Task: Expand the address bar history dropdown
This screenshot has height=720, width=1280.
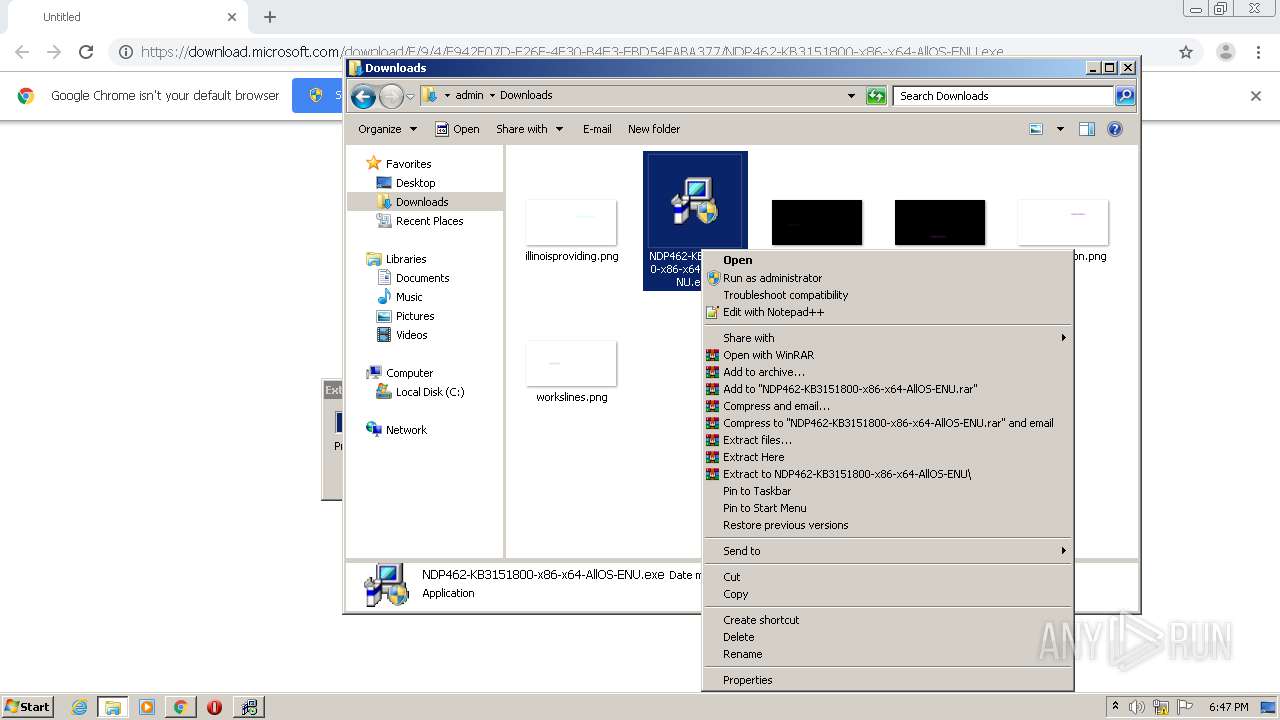Action: [851, 96]
